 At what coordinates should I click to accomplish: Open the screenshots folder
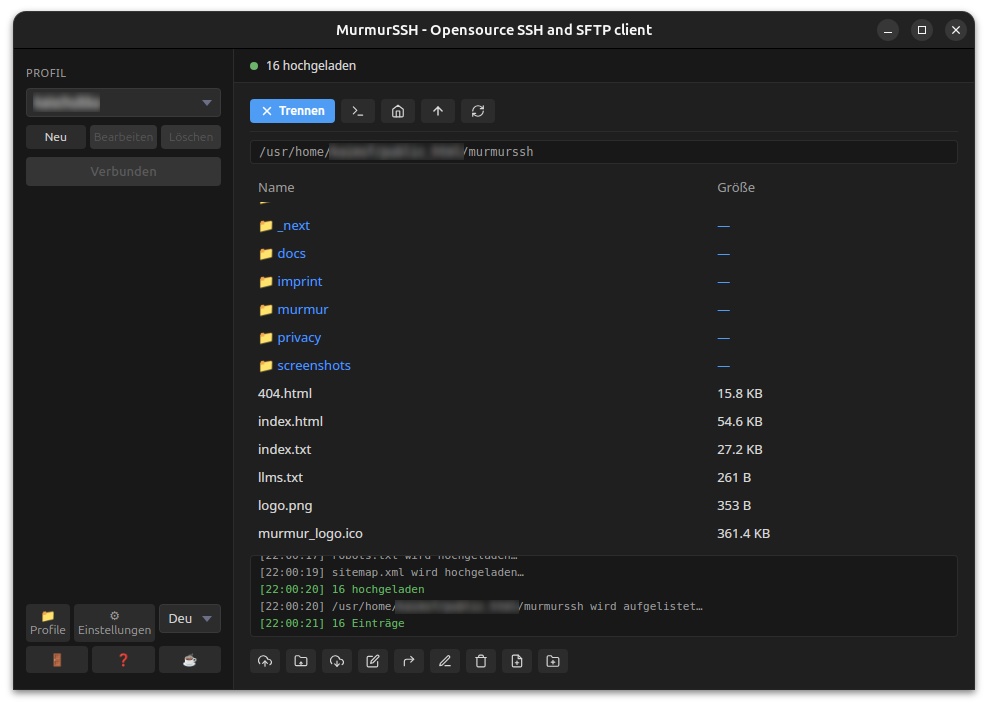coord(313,366)
